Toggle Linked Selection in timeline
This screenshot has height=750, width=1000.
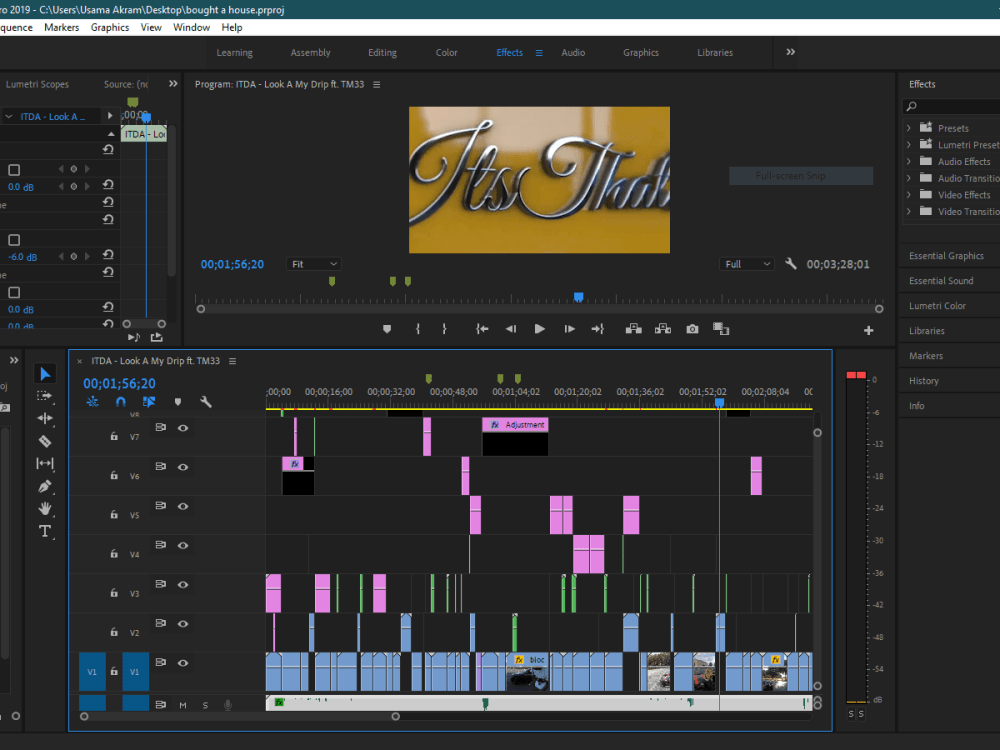click(149, 402)
